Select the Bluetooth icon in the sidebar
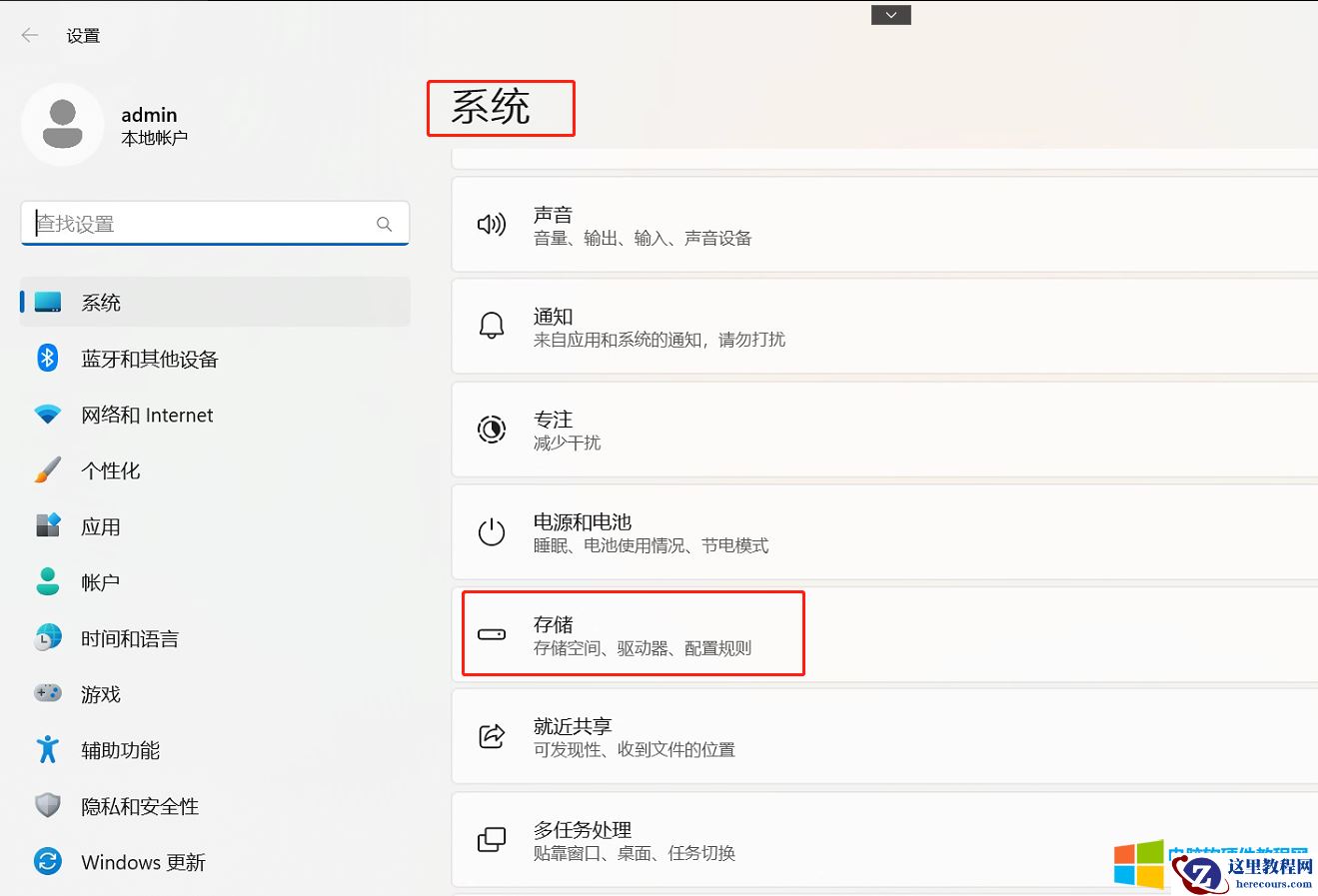The image size is (1318, 896). point(47,359)
